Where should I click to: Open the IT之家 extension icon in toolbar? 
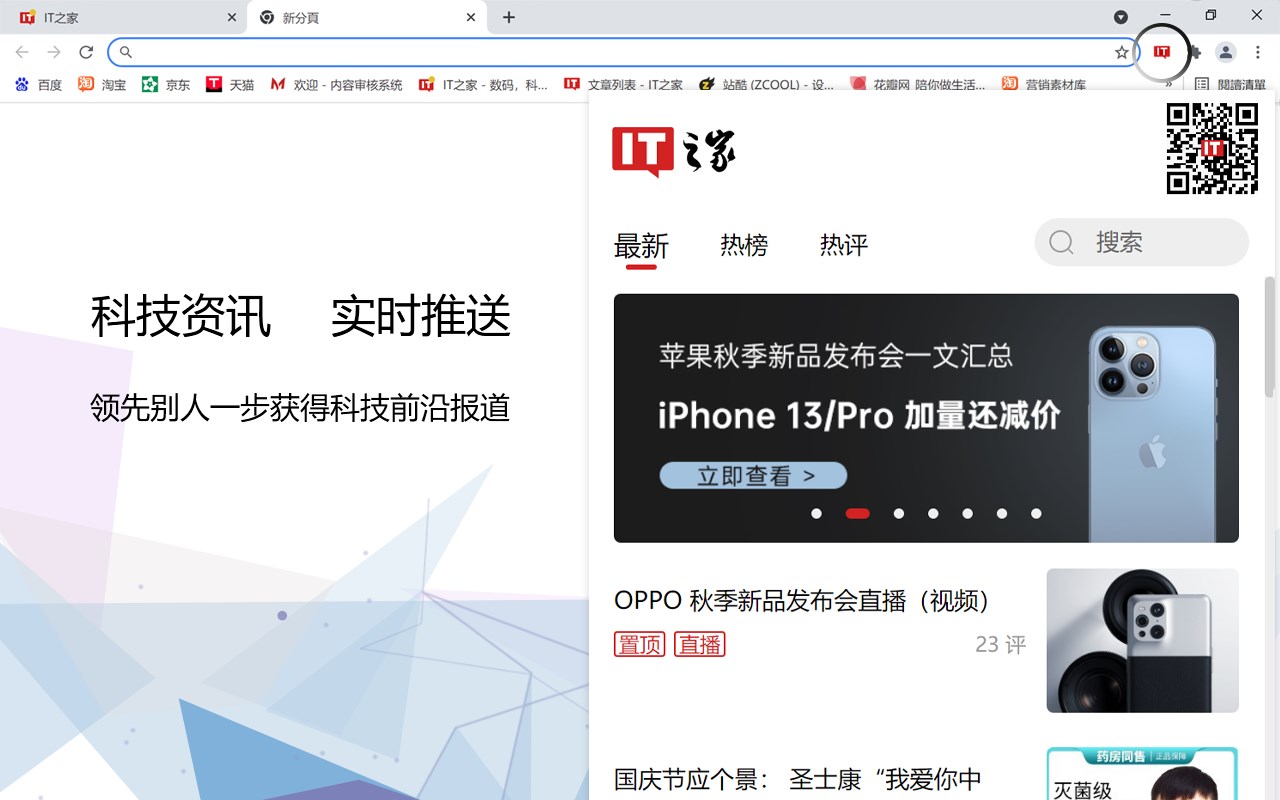click(x=1161, y=52)
